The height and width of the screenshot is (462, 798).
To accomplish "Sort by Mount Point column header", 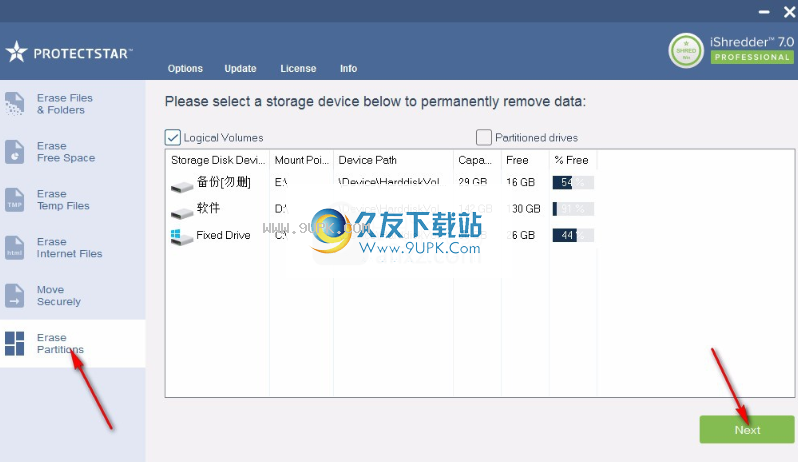I will coord(301,160).
